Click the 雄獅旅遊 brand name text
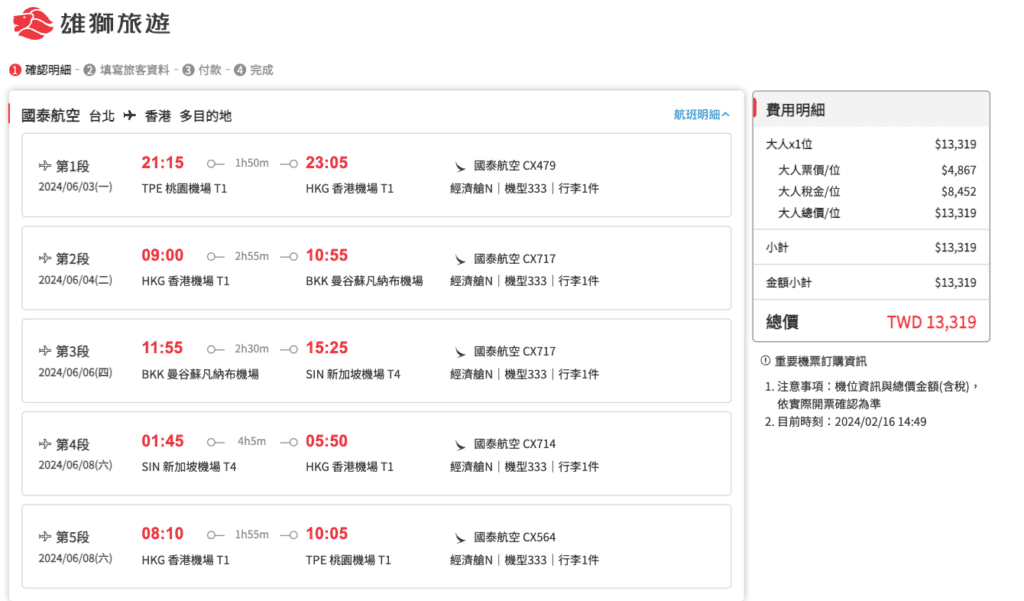The height and width of the screenshot is (601, 1024). click(x=115, y=24)
